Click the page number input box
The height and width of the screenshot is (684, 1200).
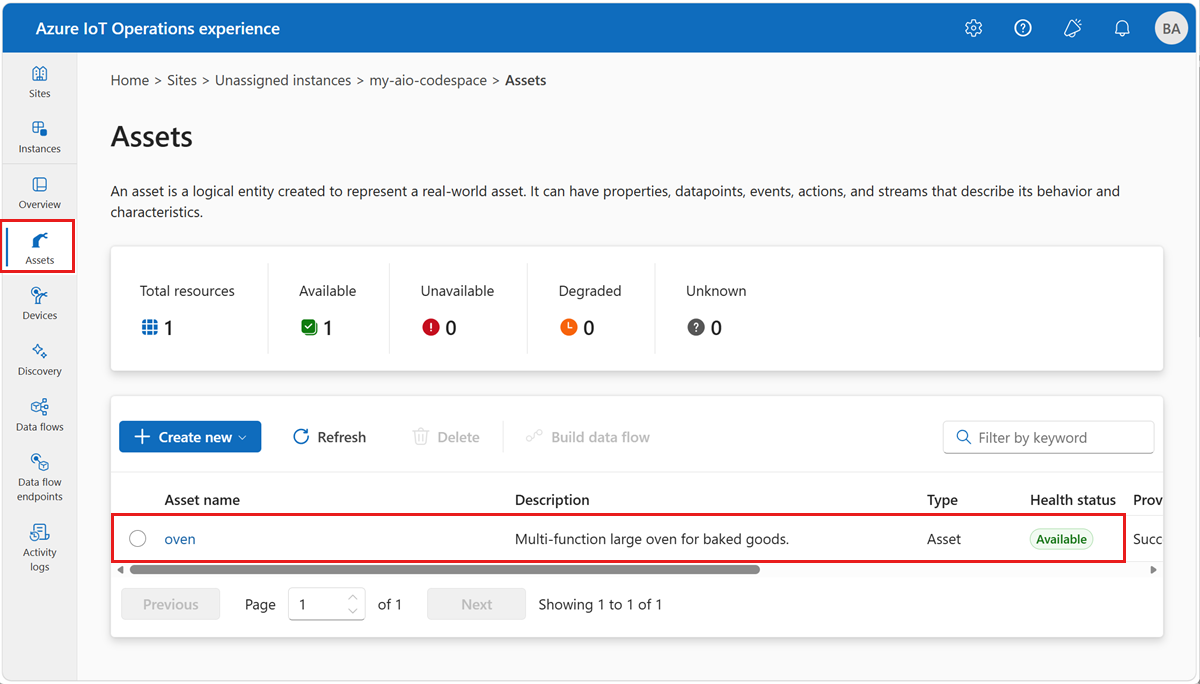coord(326,604)
